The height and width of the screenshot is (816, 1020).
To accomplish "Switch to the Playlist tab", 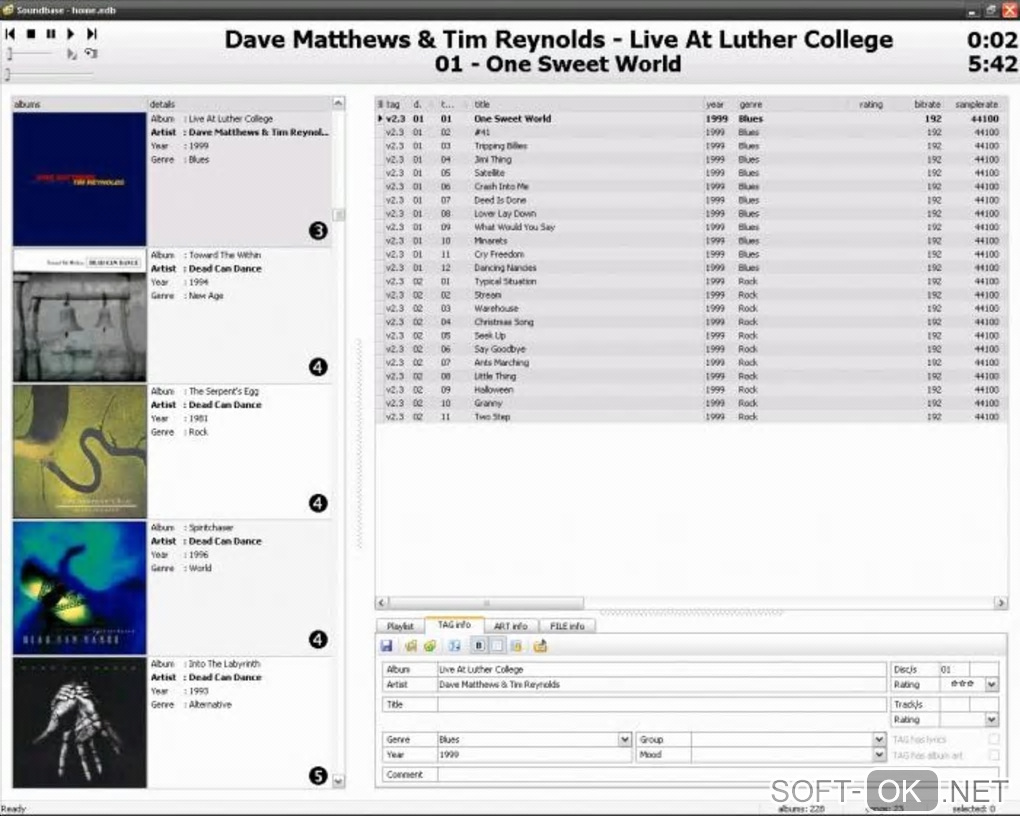I will pos(400,626).
